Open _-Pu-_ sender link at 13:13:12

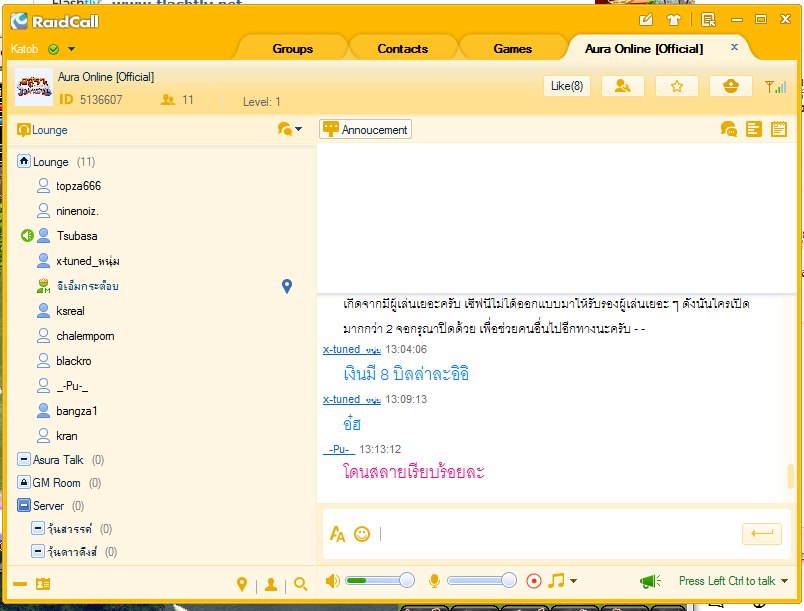point(339,450)
